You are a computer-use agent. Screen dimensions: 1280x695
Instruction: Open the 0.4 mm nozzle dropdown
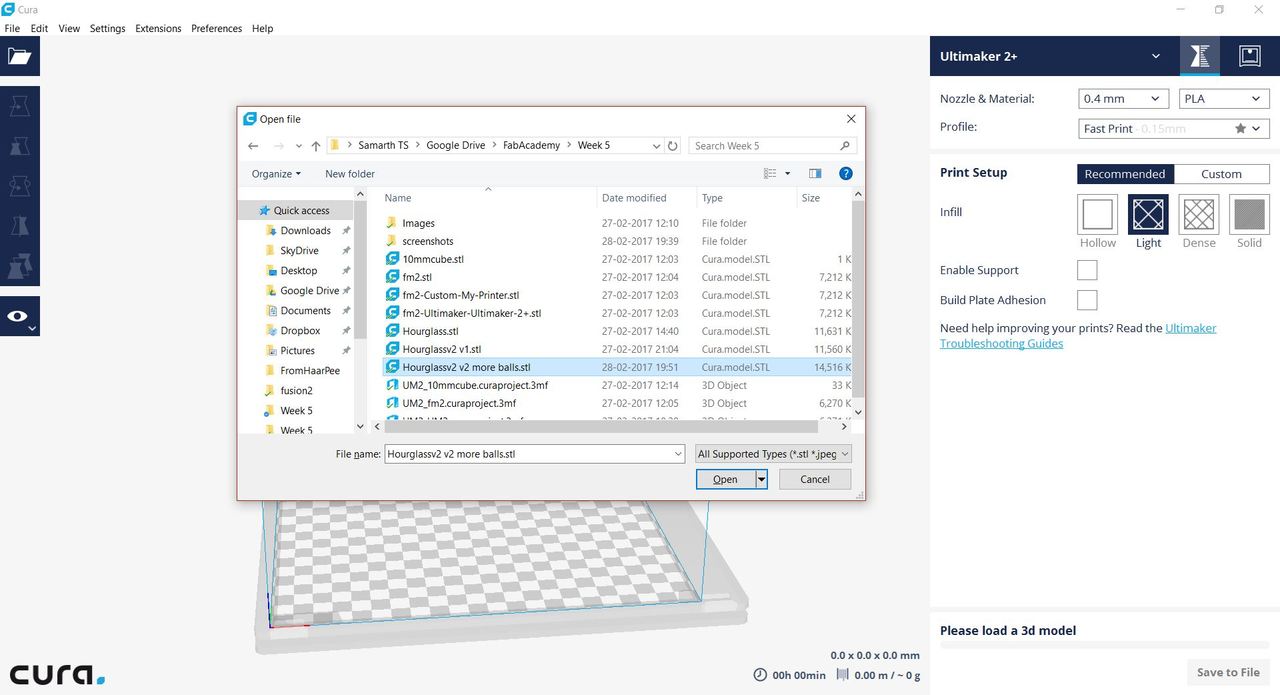click(x=1123, y=99)
